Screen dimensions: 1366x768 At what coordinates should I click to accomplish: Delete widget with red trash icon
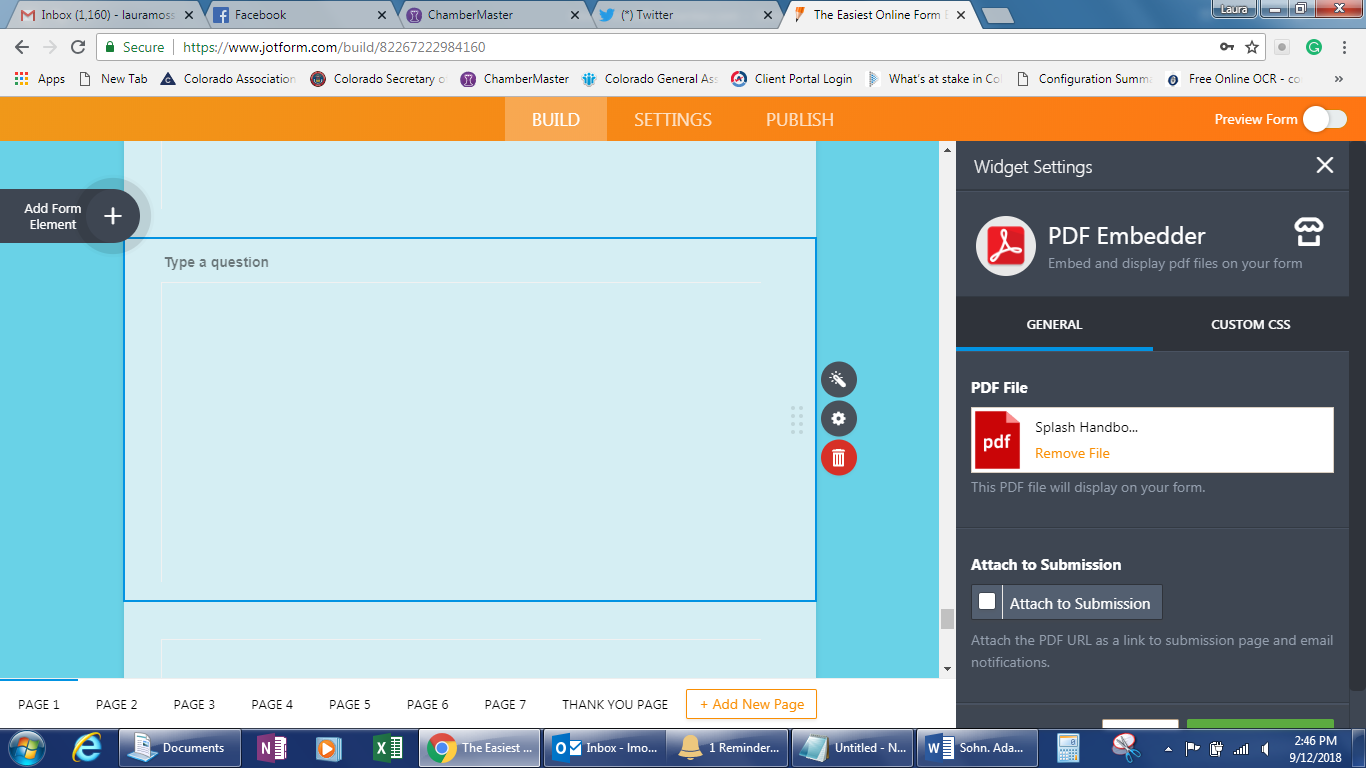click(838, 458)
